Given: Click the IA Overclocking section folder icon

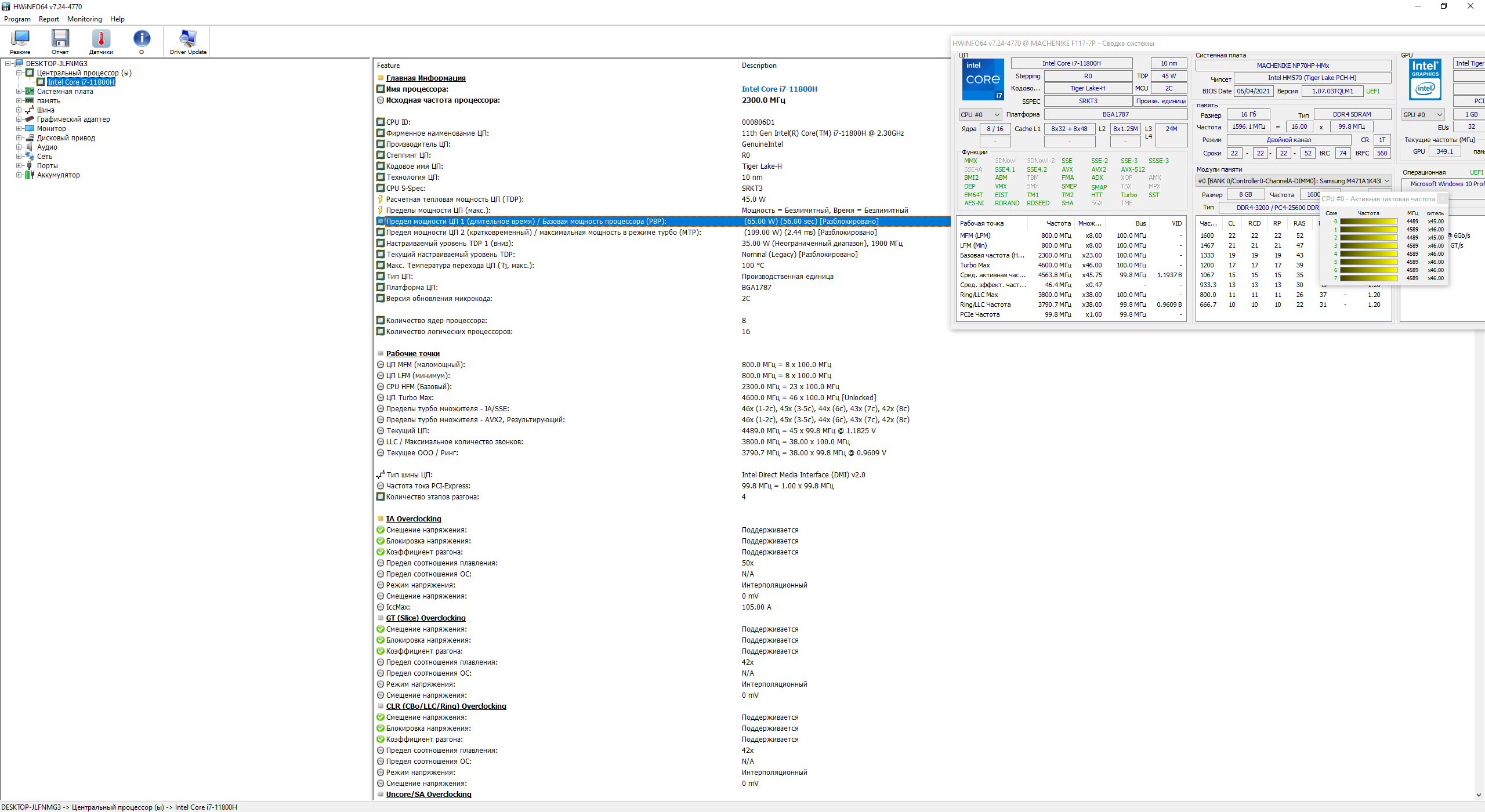Looking at the screenshot, I should (381, 519).
